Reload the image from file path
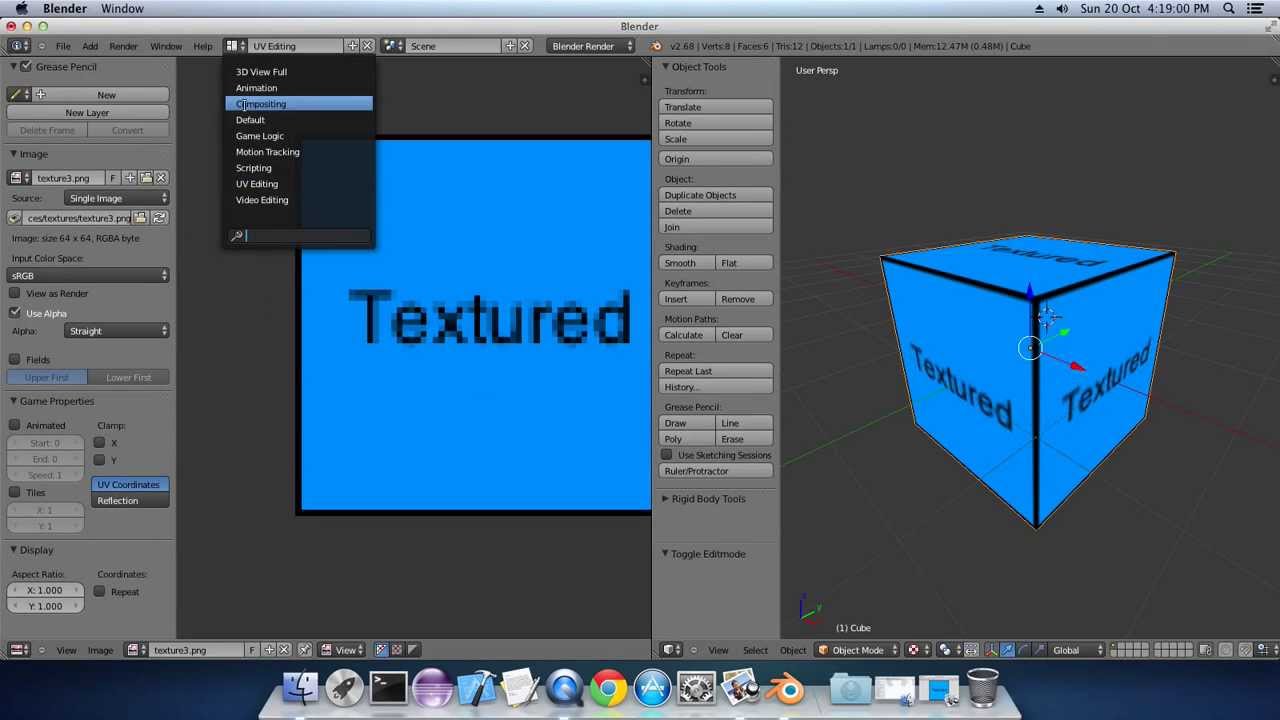1280x720 pixels. 160,218
